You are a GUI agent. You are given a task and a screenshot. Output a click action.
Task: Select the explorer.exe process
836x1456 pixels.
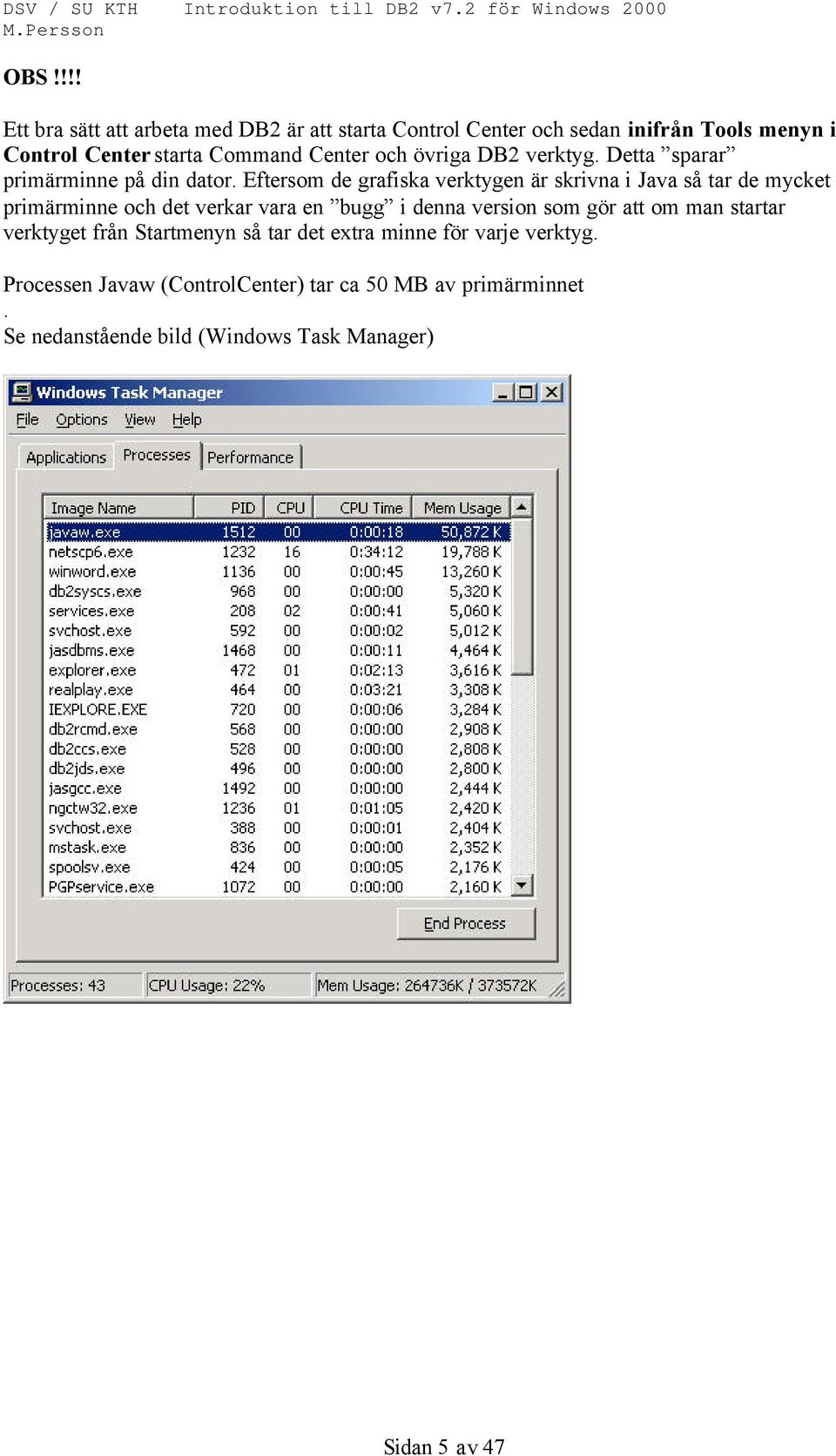pos(277,670)
